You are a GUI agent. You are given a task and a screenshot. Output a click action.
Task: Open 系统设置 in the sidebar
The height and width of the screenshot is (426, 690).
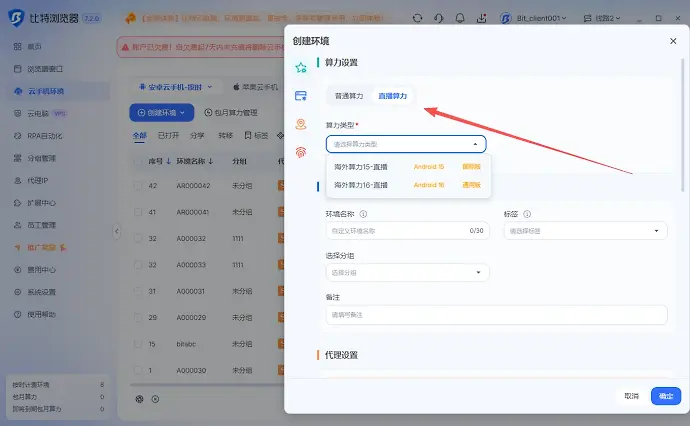[35, 292]
